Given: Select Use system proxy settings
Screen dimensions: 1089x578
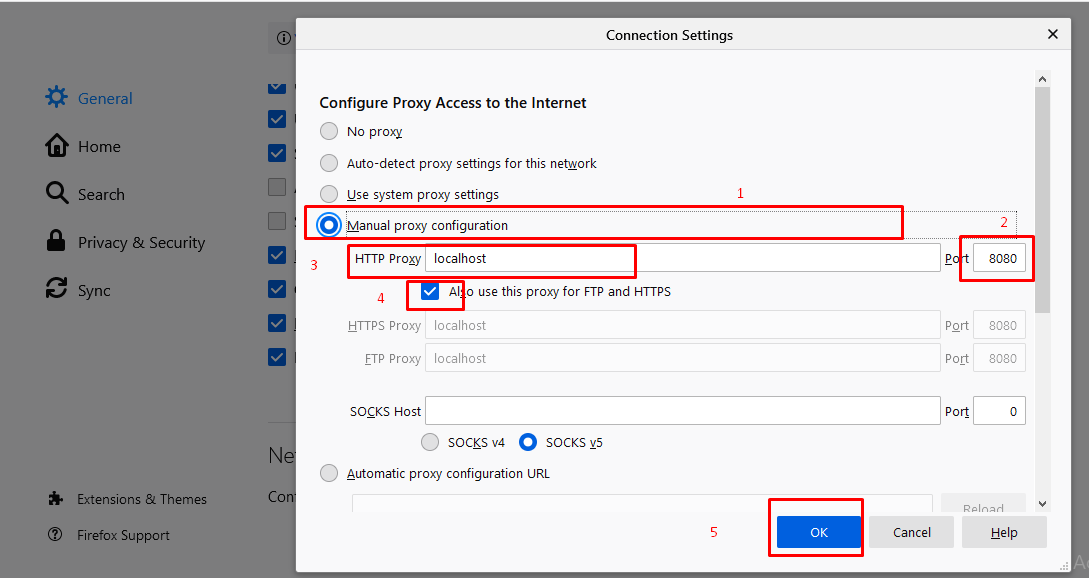Looking at the screenshot, I should [x=329, y=194].
